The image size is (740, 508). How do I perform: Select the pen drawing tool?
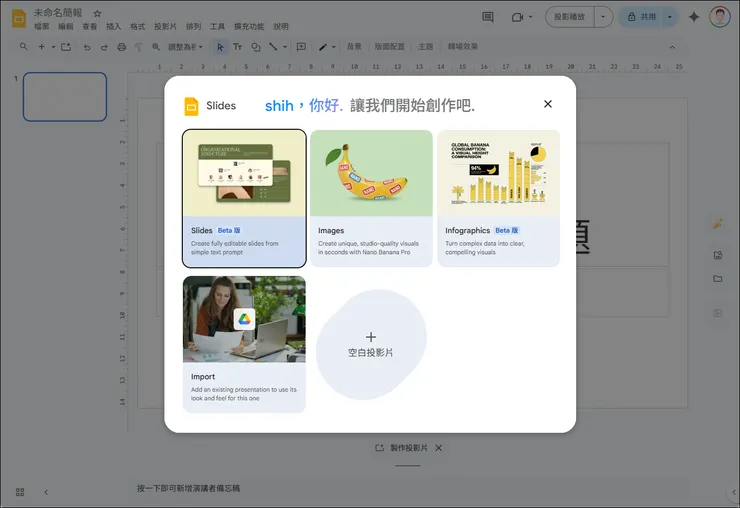coord(323,47)
